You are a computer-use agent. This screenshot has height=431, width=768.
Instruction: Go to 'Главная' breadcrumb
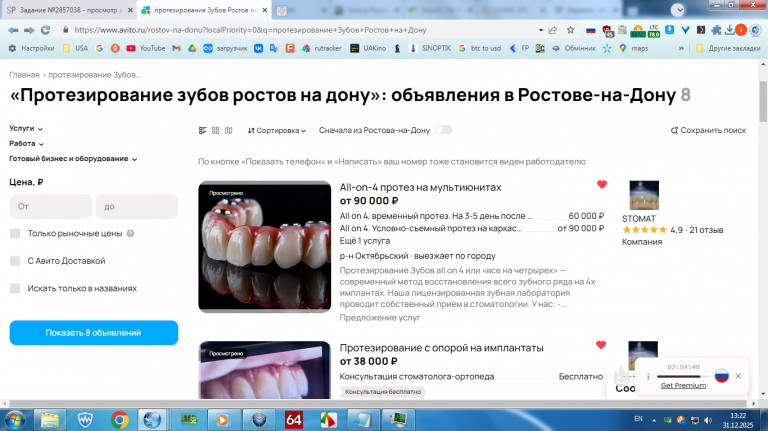coord(24,75)
